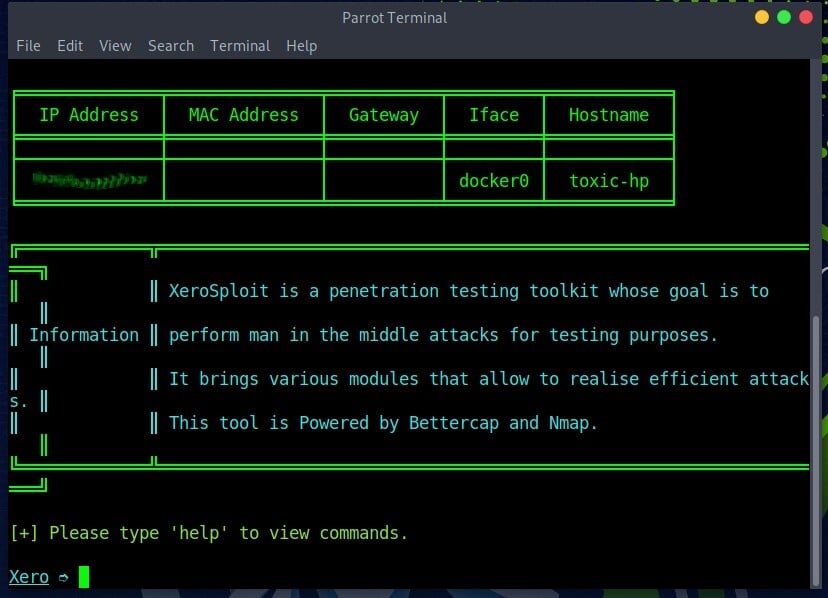Open the Search menu
Image resolution: width=828 pixels, height=598 pixels.
point(171,46)
